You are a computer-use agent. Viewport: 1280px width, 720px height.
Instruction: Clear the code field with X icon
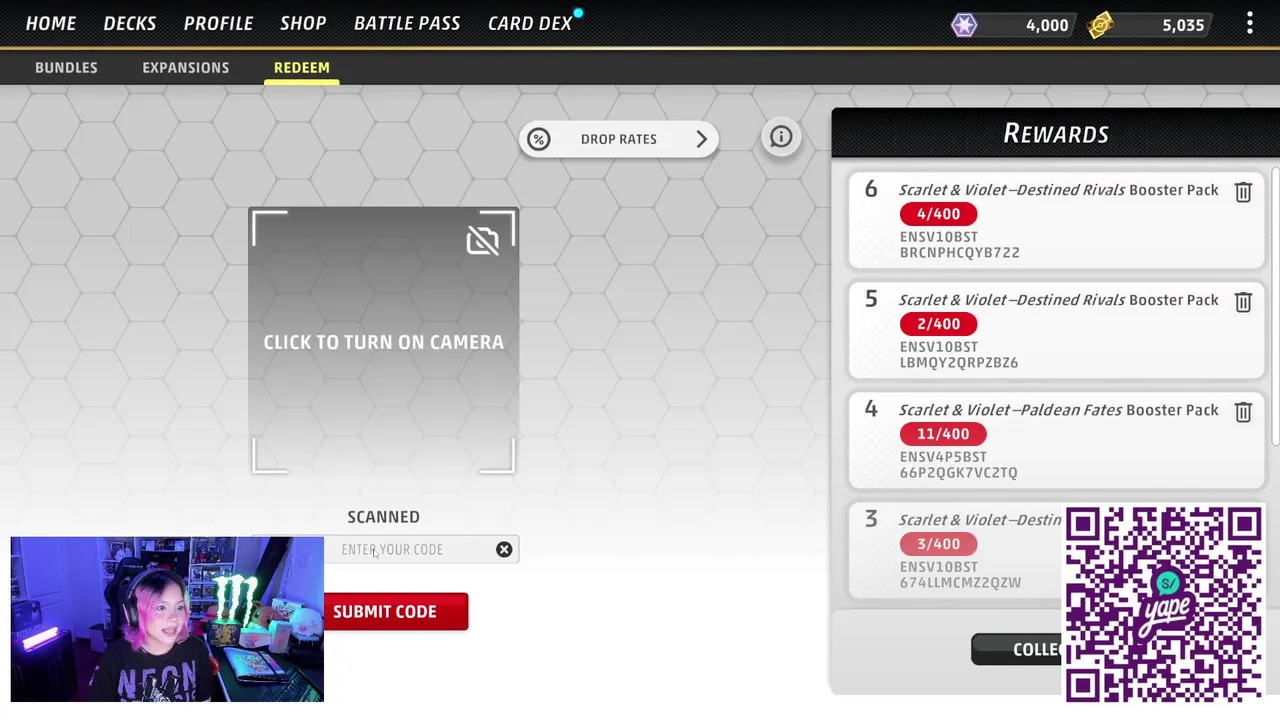pos(504,549)
